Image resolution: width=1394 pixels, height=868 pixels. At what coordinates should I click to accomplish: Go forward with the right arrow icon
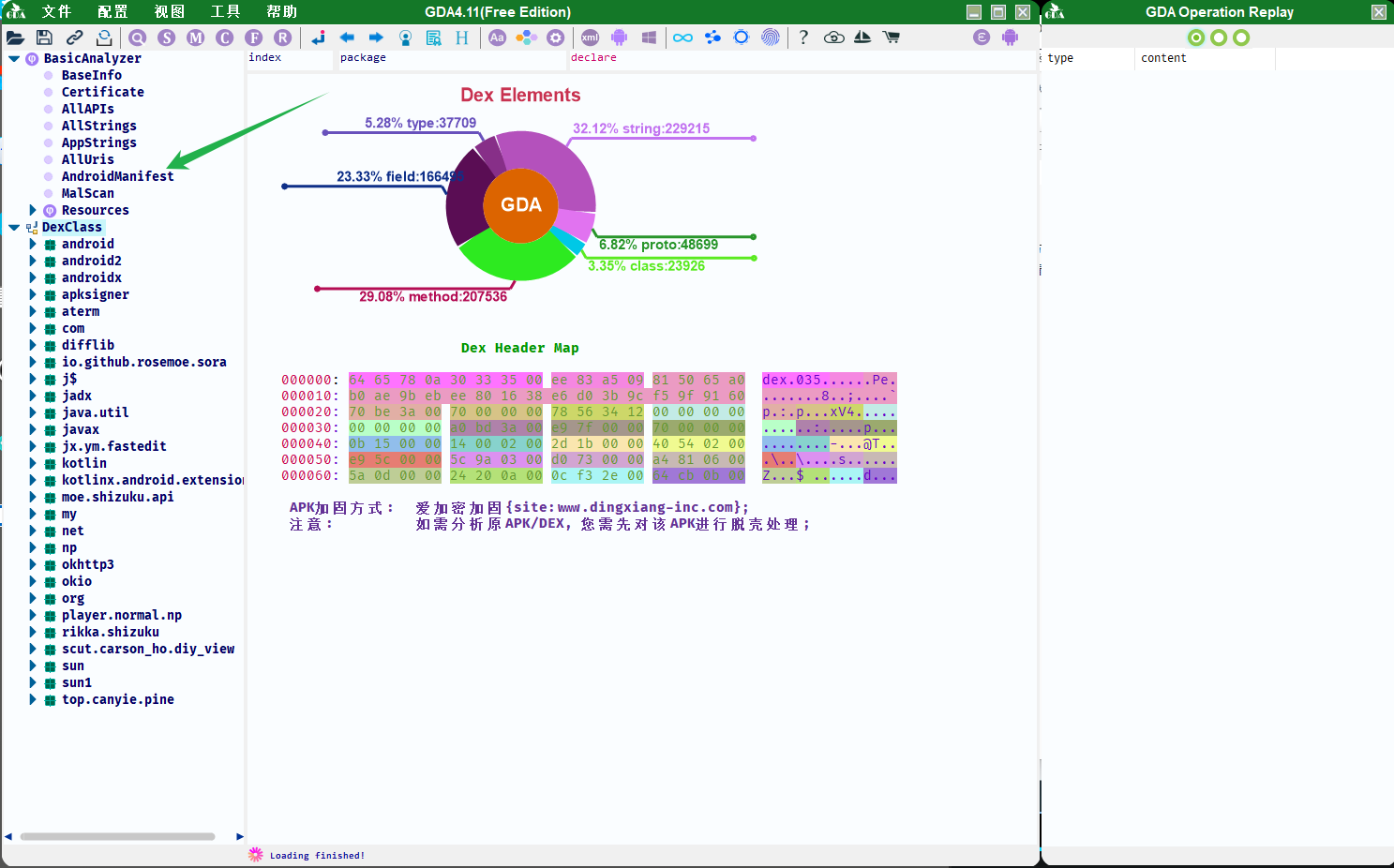(x=376, y=37)
